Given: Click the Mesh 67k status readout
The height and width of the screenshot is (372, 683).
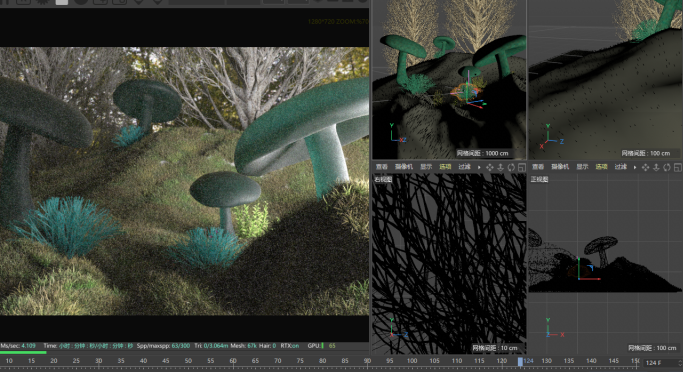Looking at the screenshot, I should coord(243,346).
